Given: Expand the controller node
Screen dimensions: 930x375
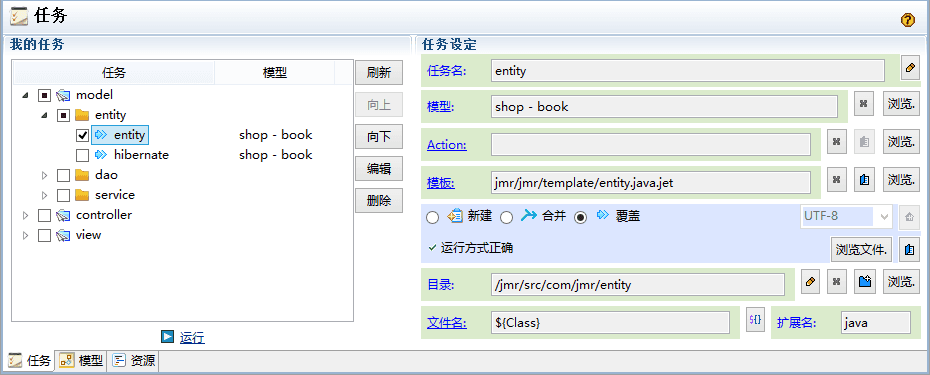Looking at the screenshot, I should click(26, 215).
